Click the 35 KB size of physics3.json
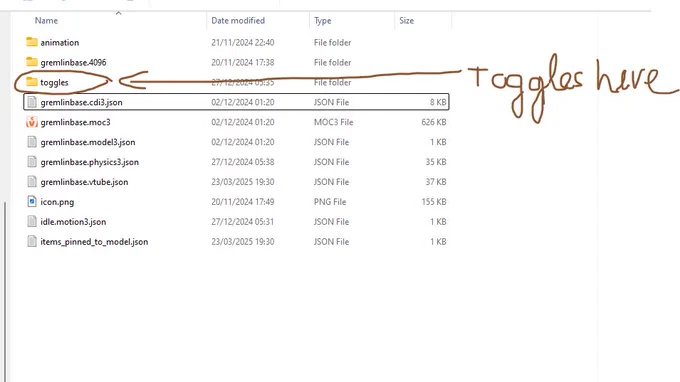 click(436, 162)
